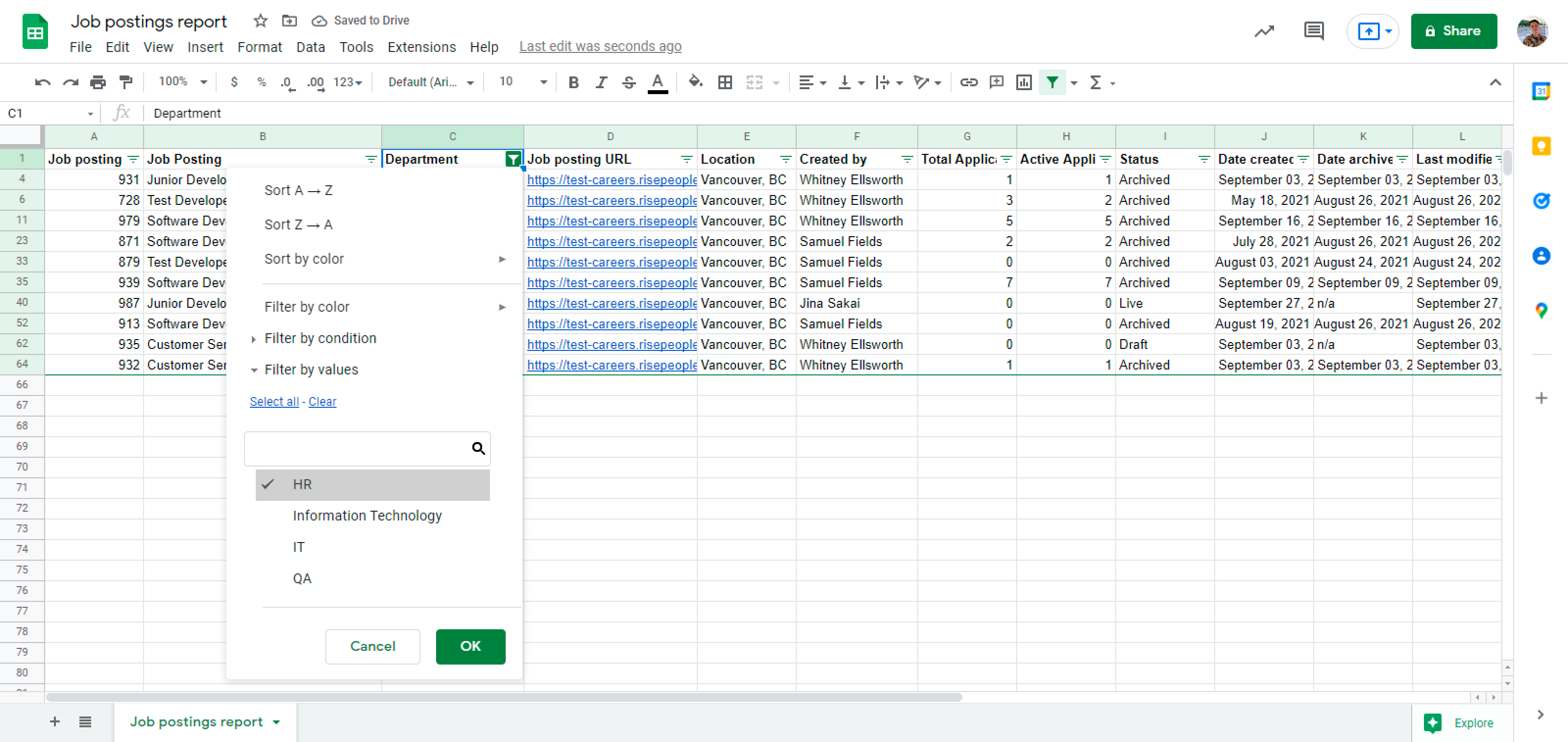Click the Merge cells icon
This screenshot has width=1568, height=742.
tap(754, 82)
